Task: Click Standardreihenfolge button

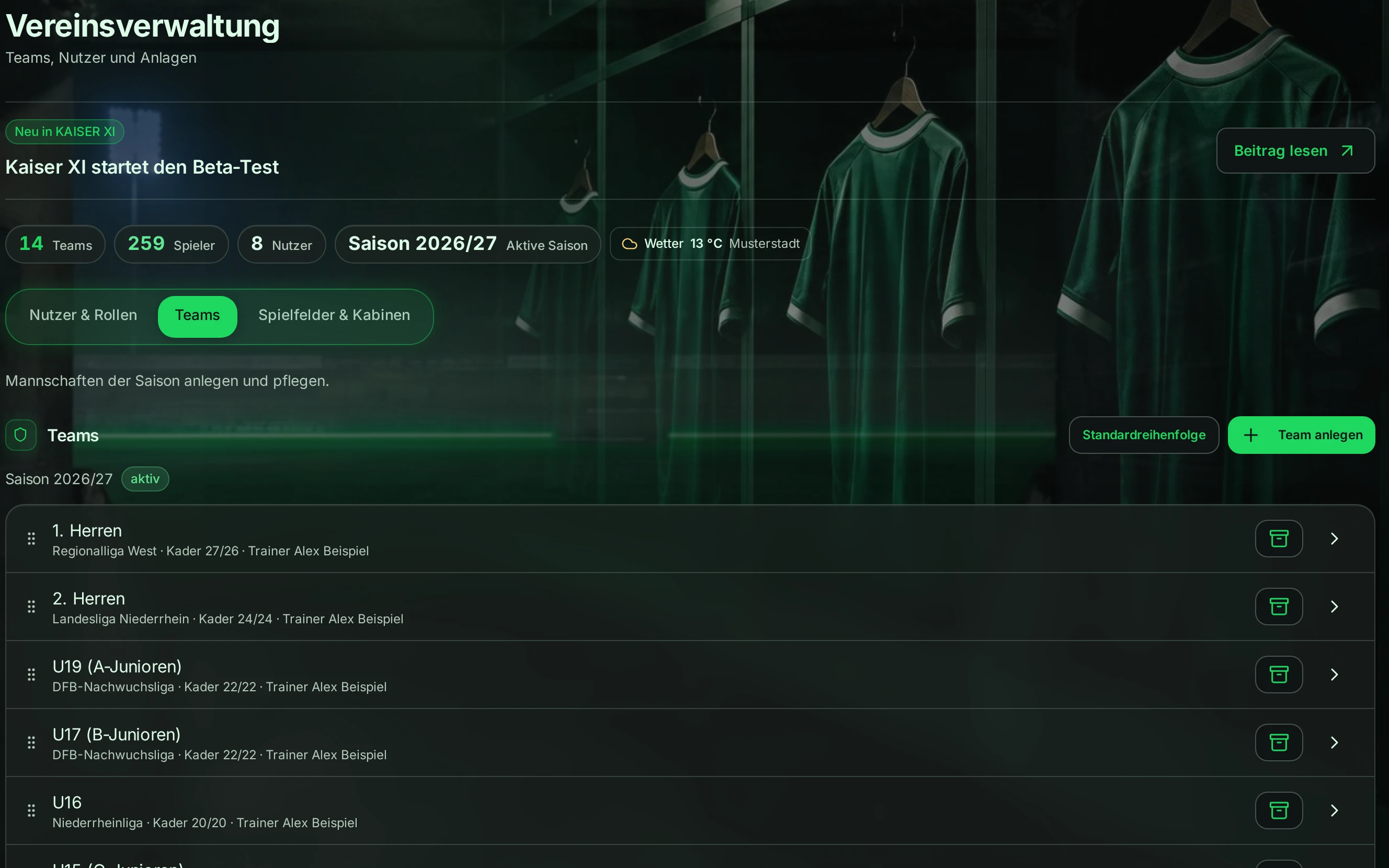Action: (x=1143, y=435)
